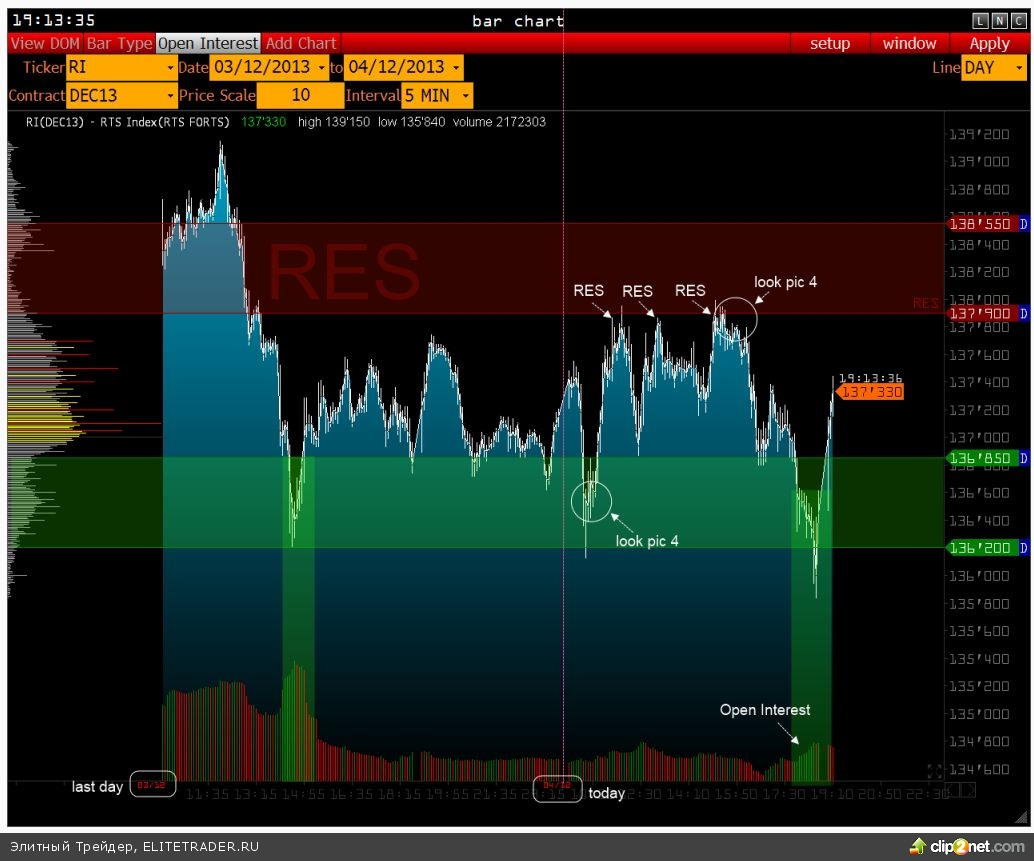The image size is (1034, 861).
Task: Click the C window control icon
Action: (1017, 20)
